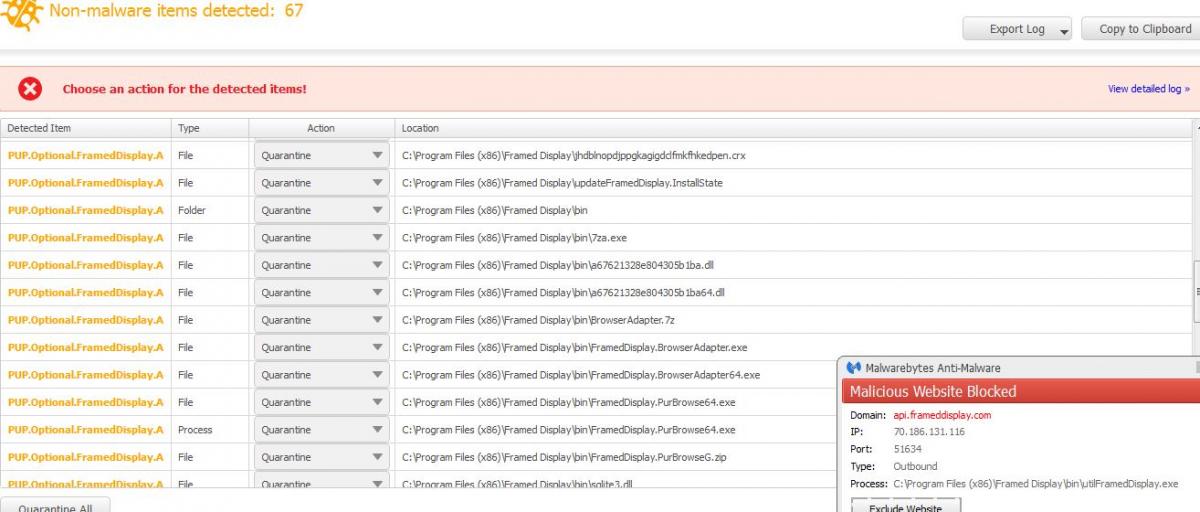
Task: Click Exclude Website in the blocked popup
Action: coord(906,506)
